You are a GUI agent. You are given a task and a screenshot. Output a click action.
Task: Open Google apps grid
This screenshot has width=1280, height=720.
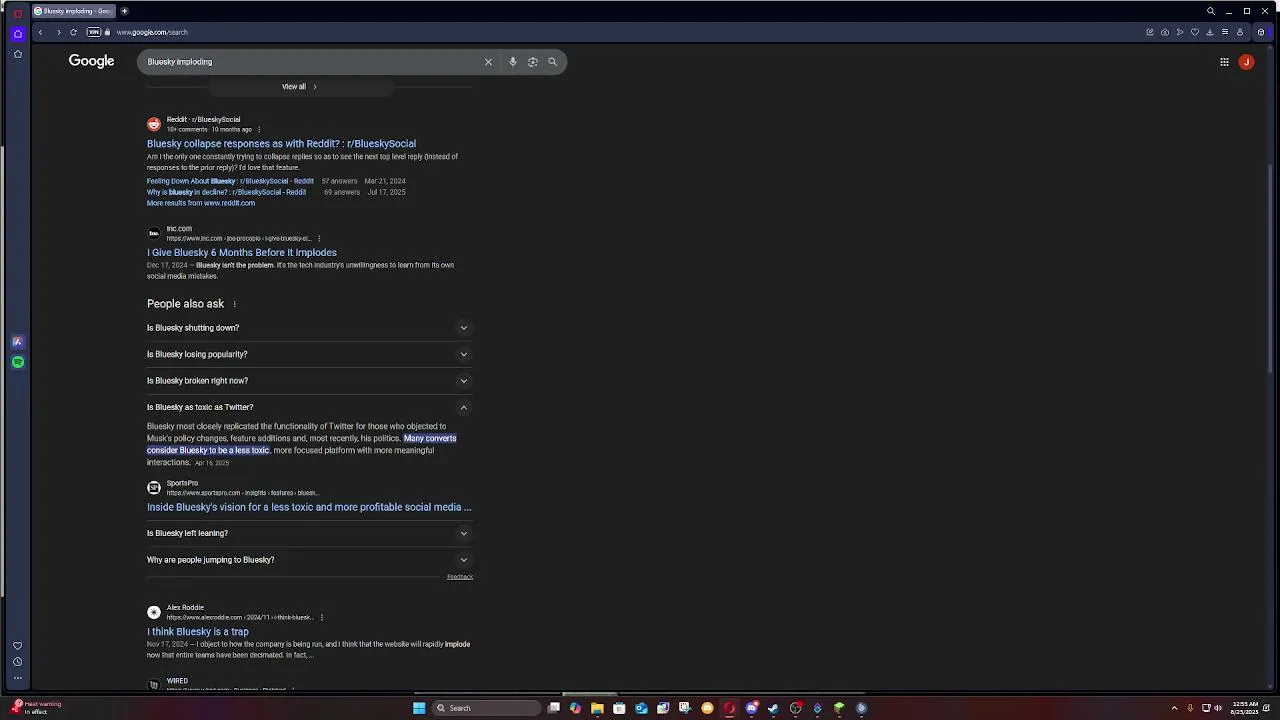click(1224, 62)
